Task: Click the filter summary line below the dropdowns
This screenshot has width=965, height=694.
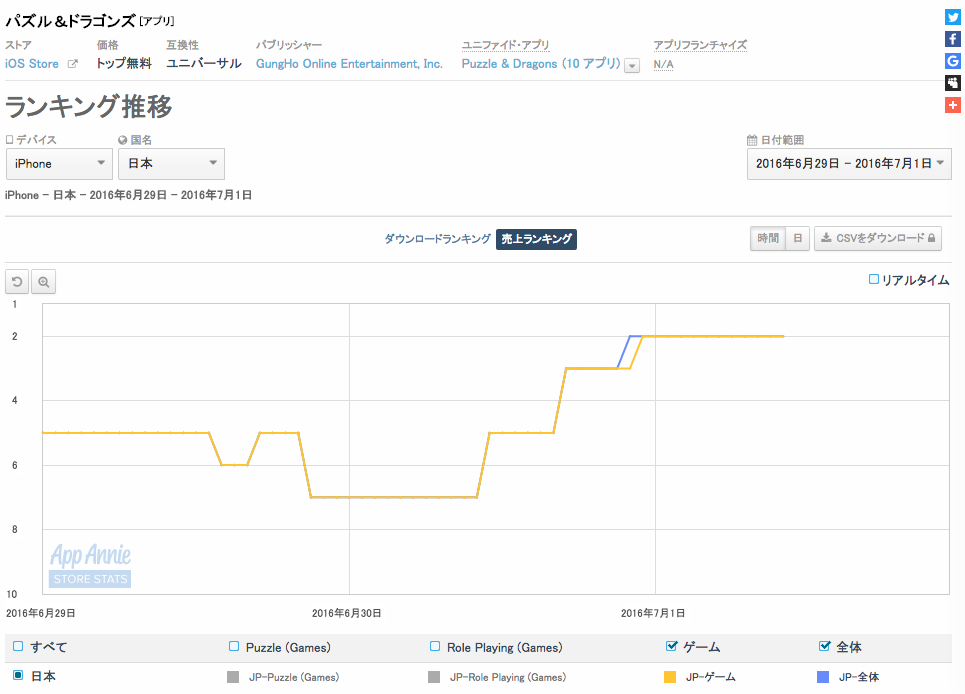Action: [x=129, y=195]
